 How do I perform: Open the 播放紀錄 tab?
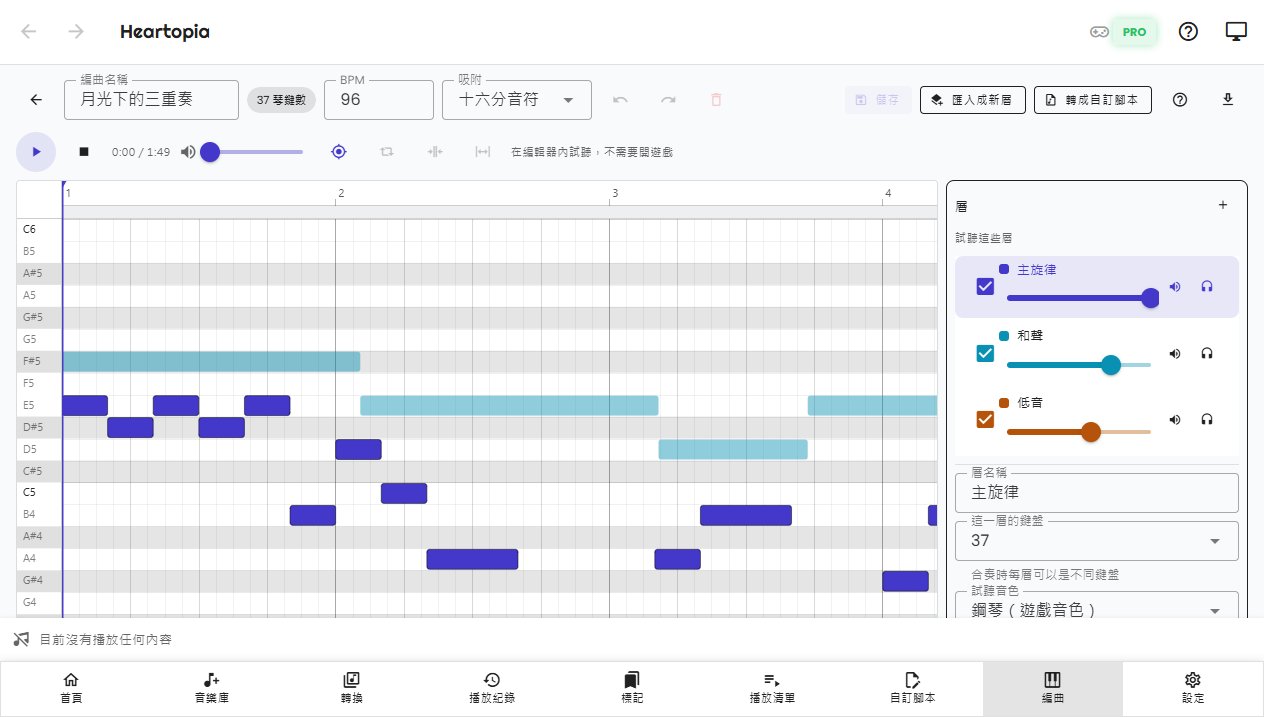pyautogui.click(x=492, y=688)
